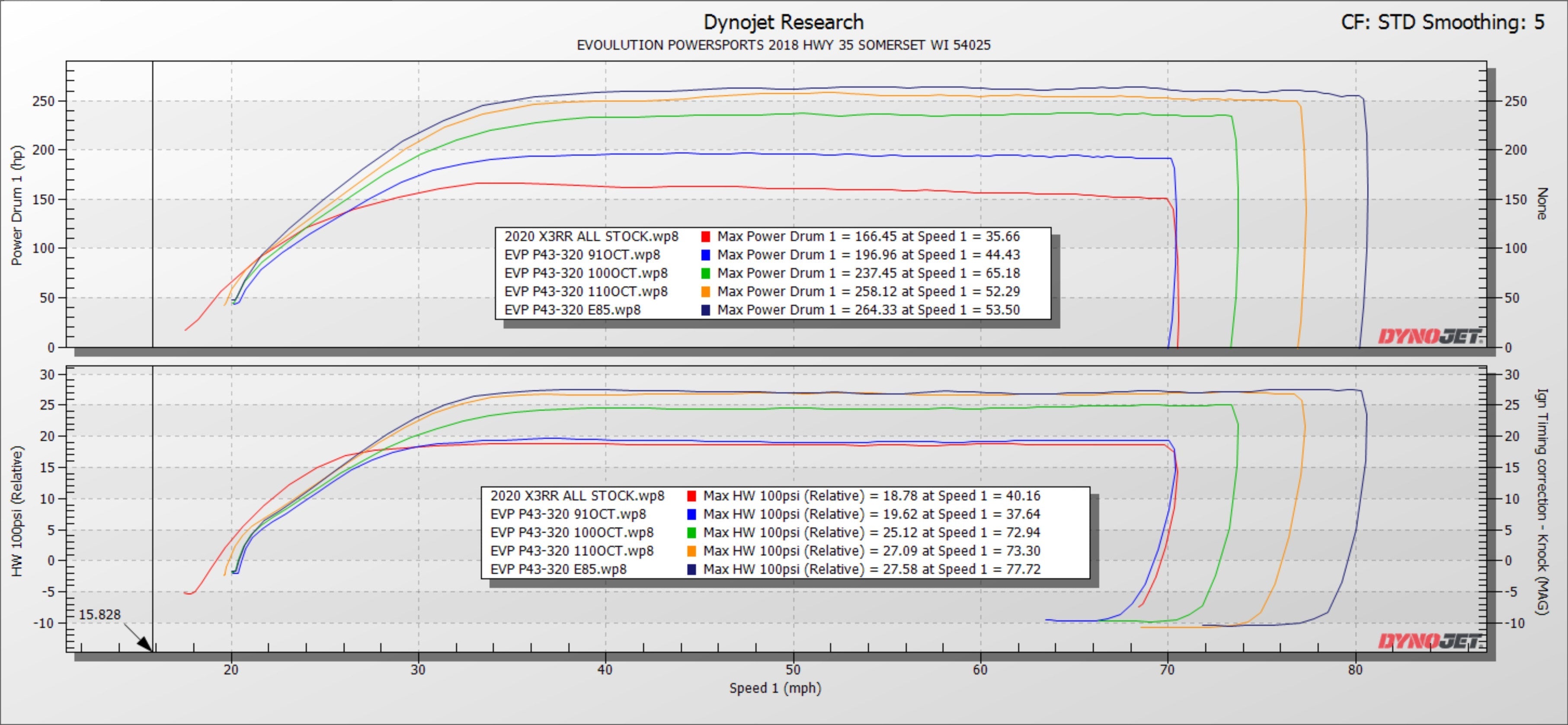Click the navy swatch for E85 power legend
The height and width of the screenshot is (725, 1568).
[705, 310]
